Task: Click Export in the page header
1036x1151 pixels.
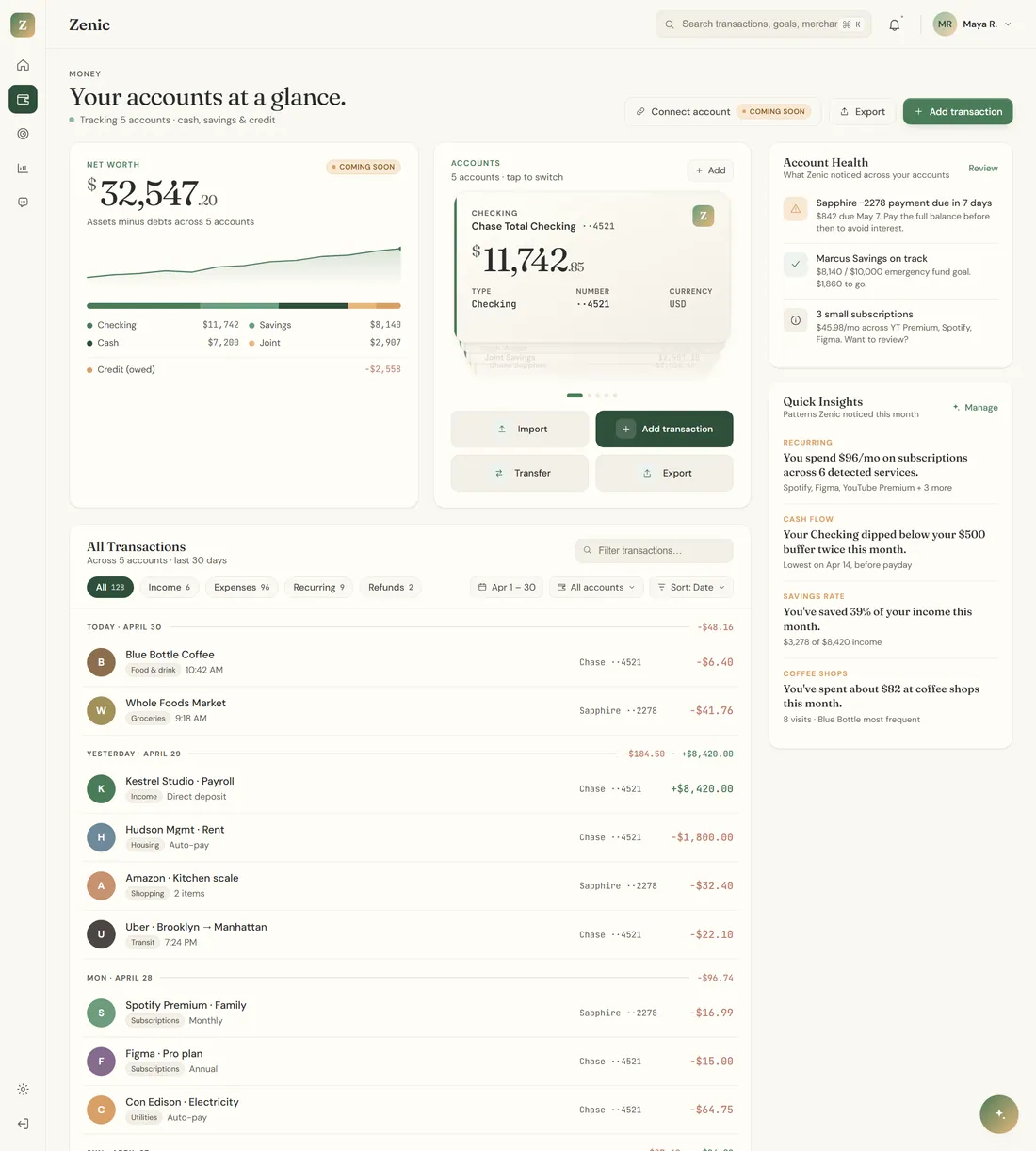Action: (862, 111)
